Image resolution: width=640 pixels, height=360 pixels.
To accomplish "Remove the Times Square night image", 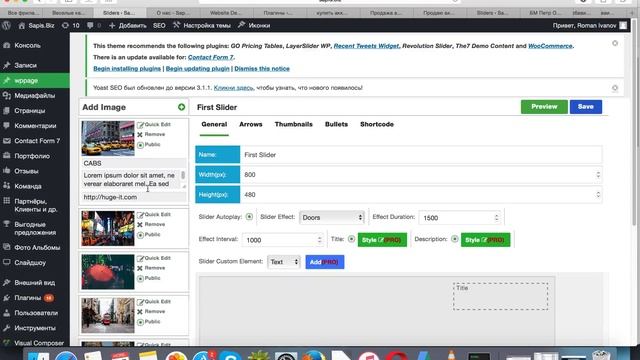I will click(x=151, y=224).
